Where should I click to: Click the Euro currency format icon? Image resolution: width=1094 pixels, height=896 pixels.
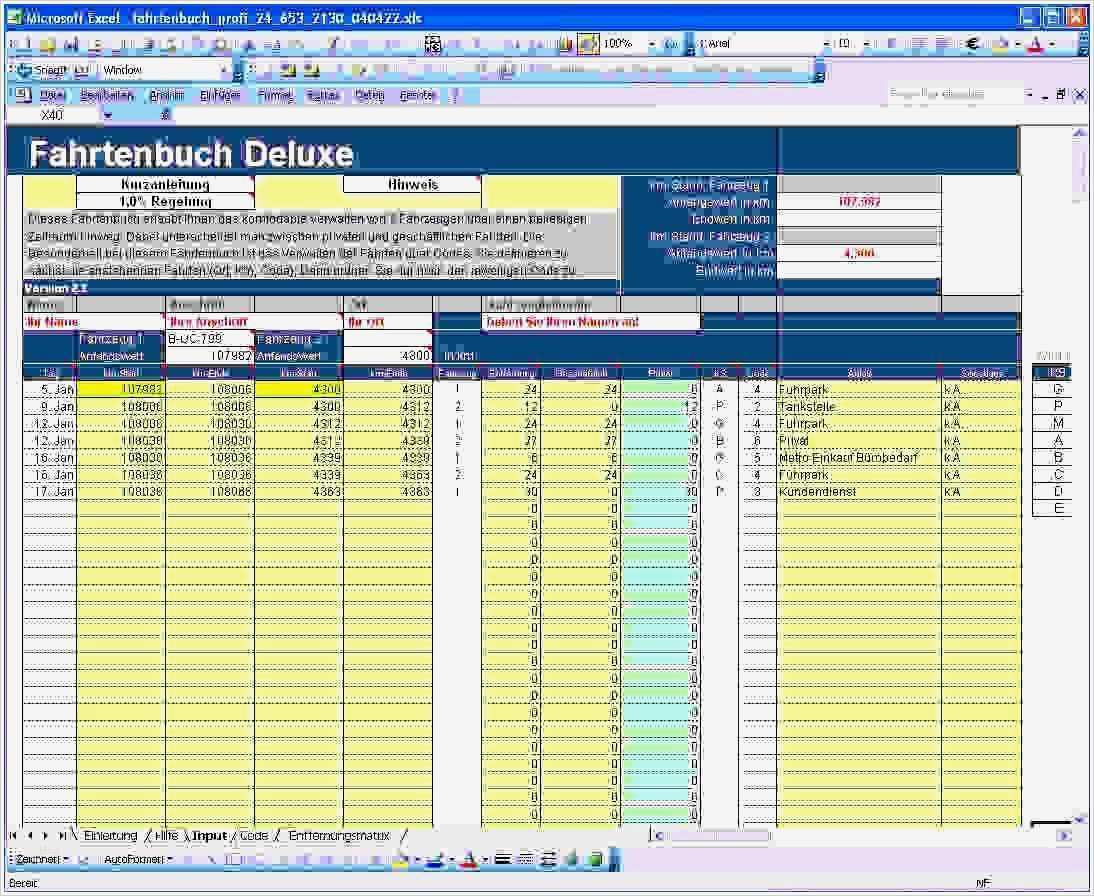(x=972, y=44)
